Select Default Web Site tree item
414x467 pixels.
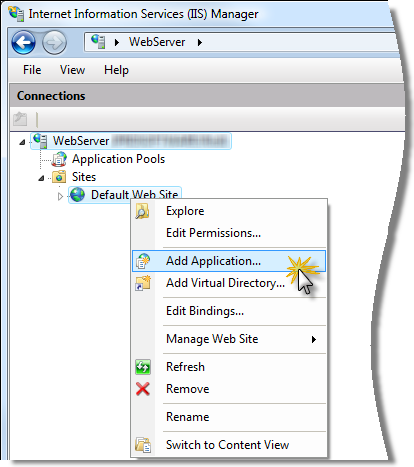tap(125, 195)
